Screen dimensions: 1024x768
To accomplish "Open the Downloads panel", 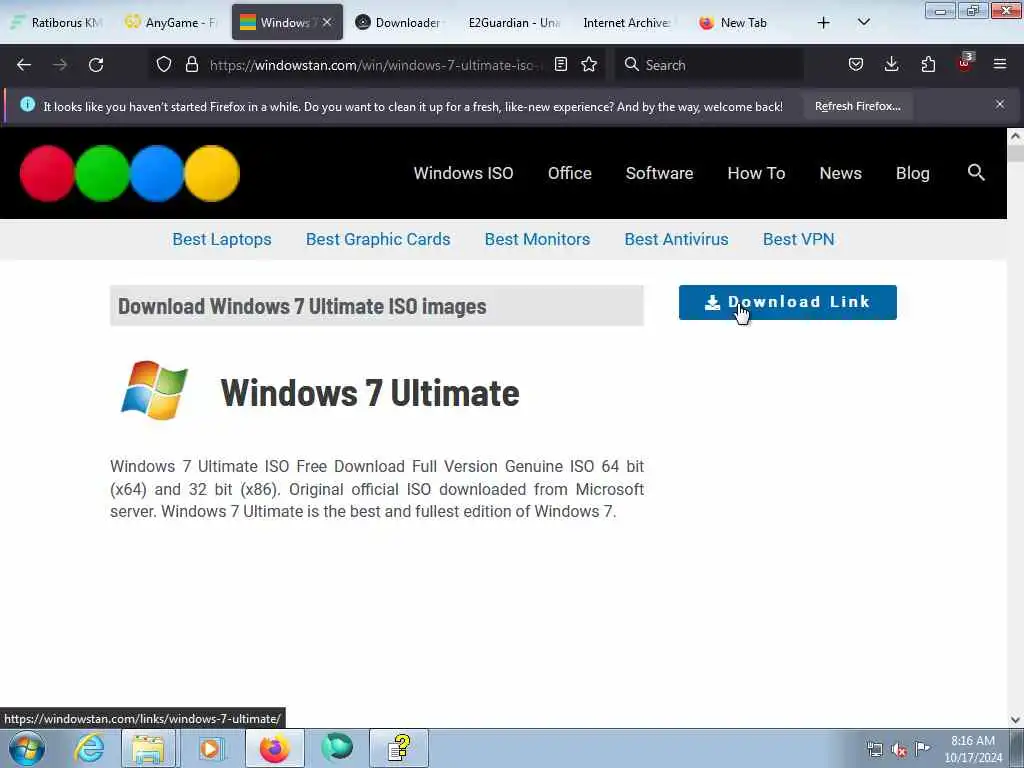I will click(891, 64).
